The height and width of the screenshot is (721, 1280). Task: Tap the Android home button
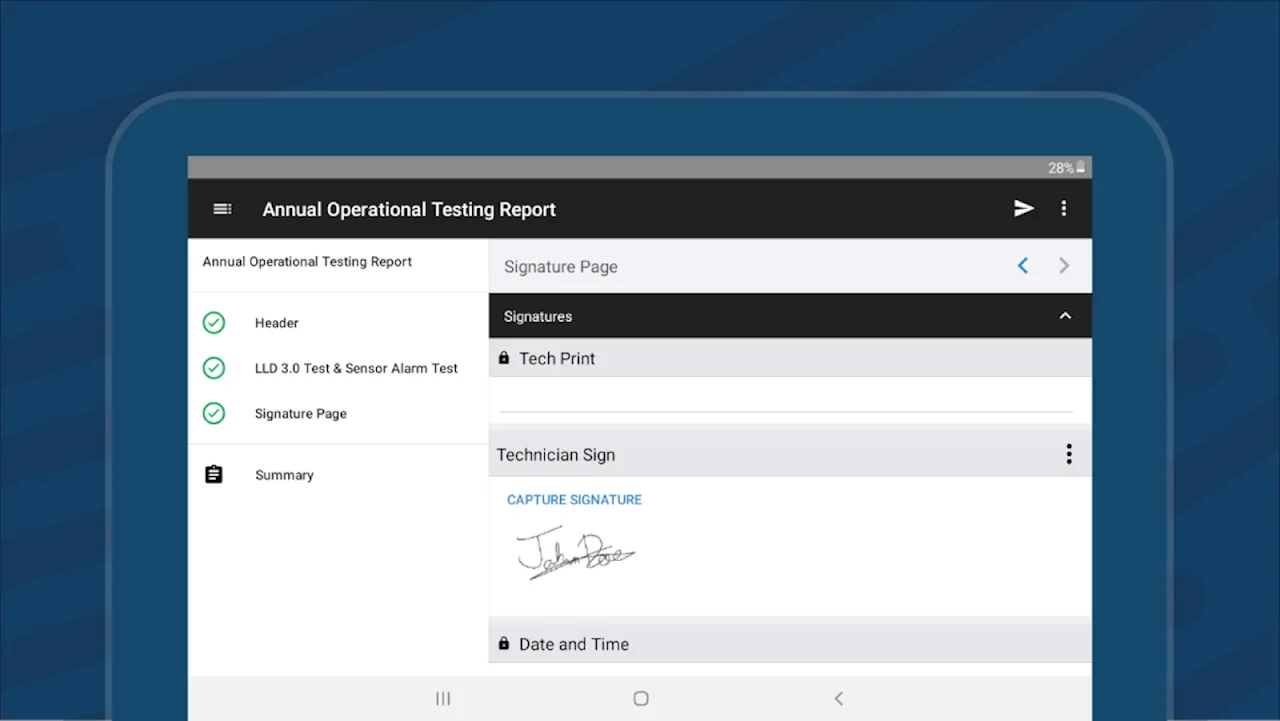641,698
